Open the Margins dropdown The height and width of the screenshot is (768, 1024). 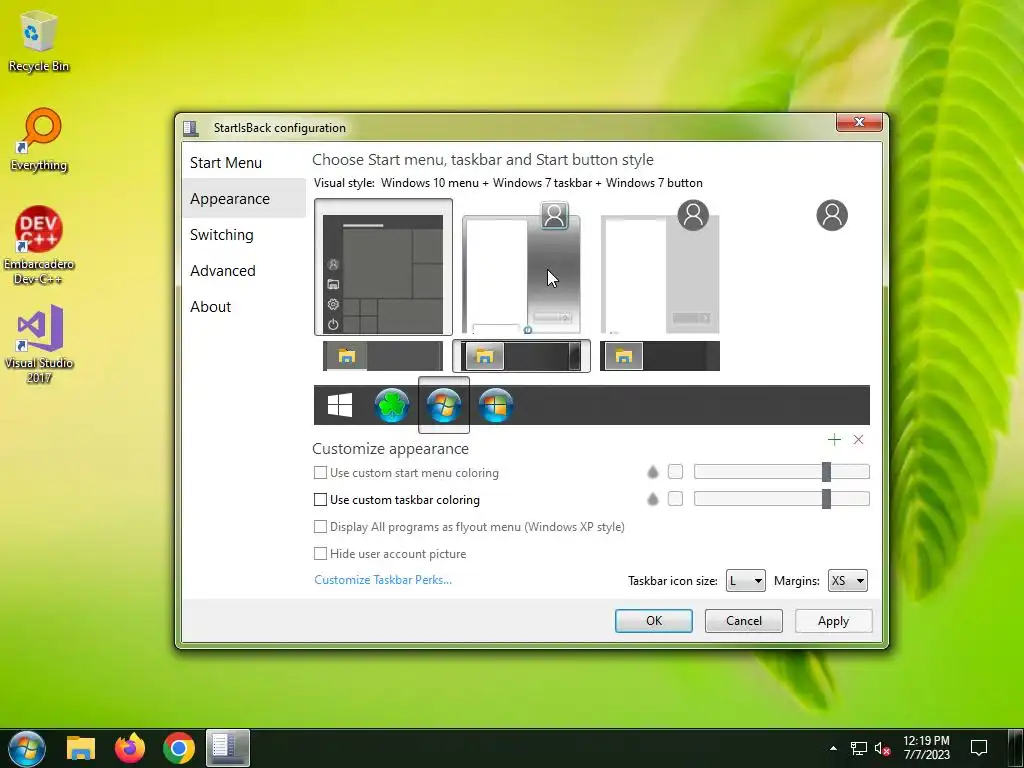tap(848, 581)
